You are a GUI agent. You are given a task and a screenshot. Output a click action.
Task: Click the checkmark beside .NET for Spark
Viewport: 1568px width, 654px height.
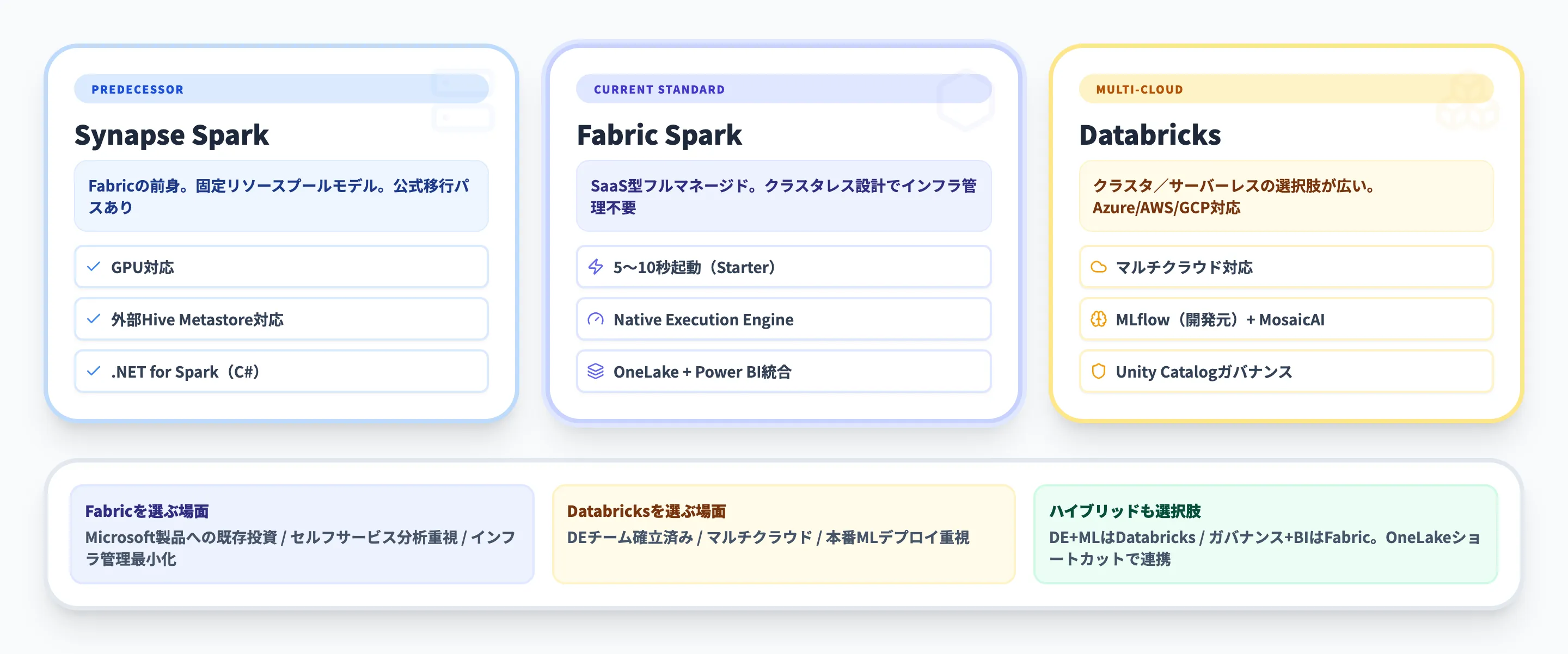click(93, 371)
